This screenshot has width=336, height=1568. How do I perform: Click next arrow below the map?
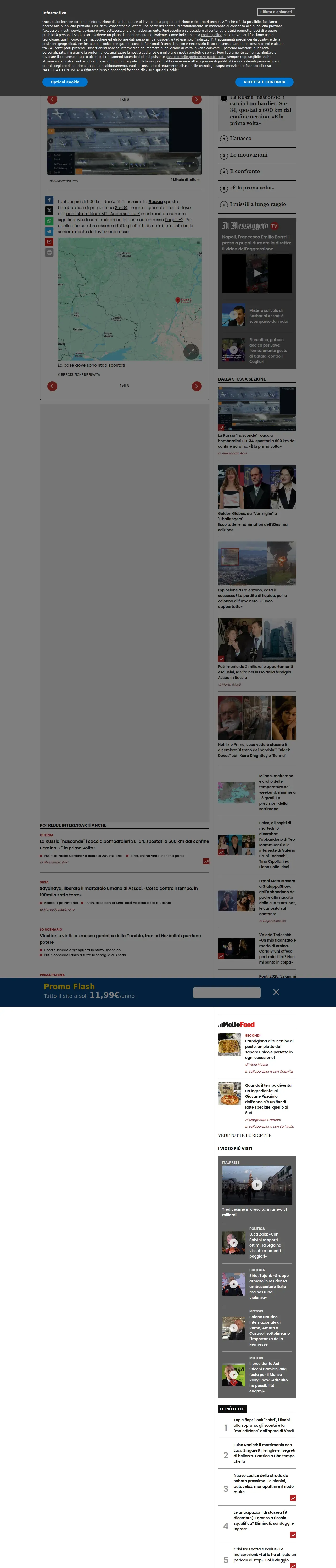point(196,386)
